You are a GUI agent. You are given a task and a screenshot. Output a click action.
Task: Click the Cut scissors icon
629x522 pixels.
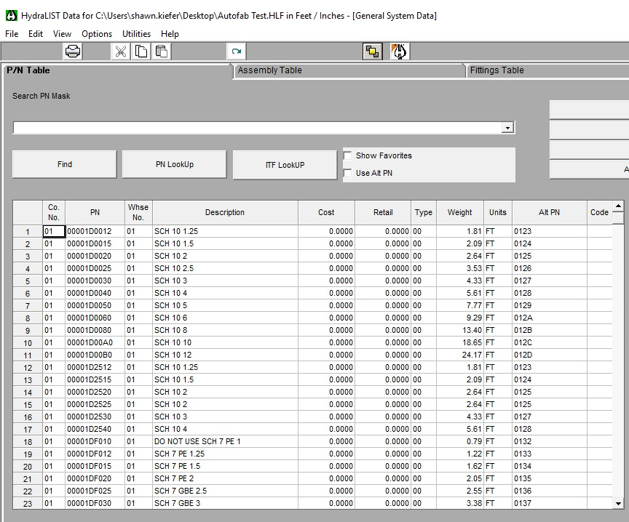coord(120,52)
